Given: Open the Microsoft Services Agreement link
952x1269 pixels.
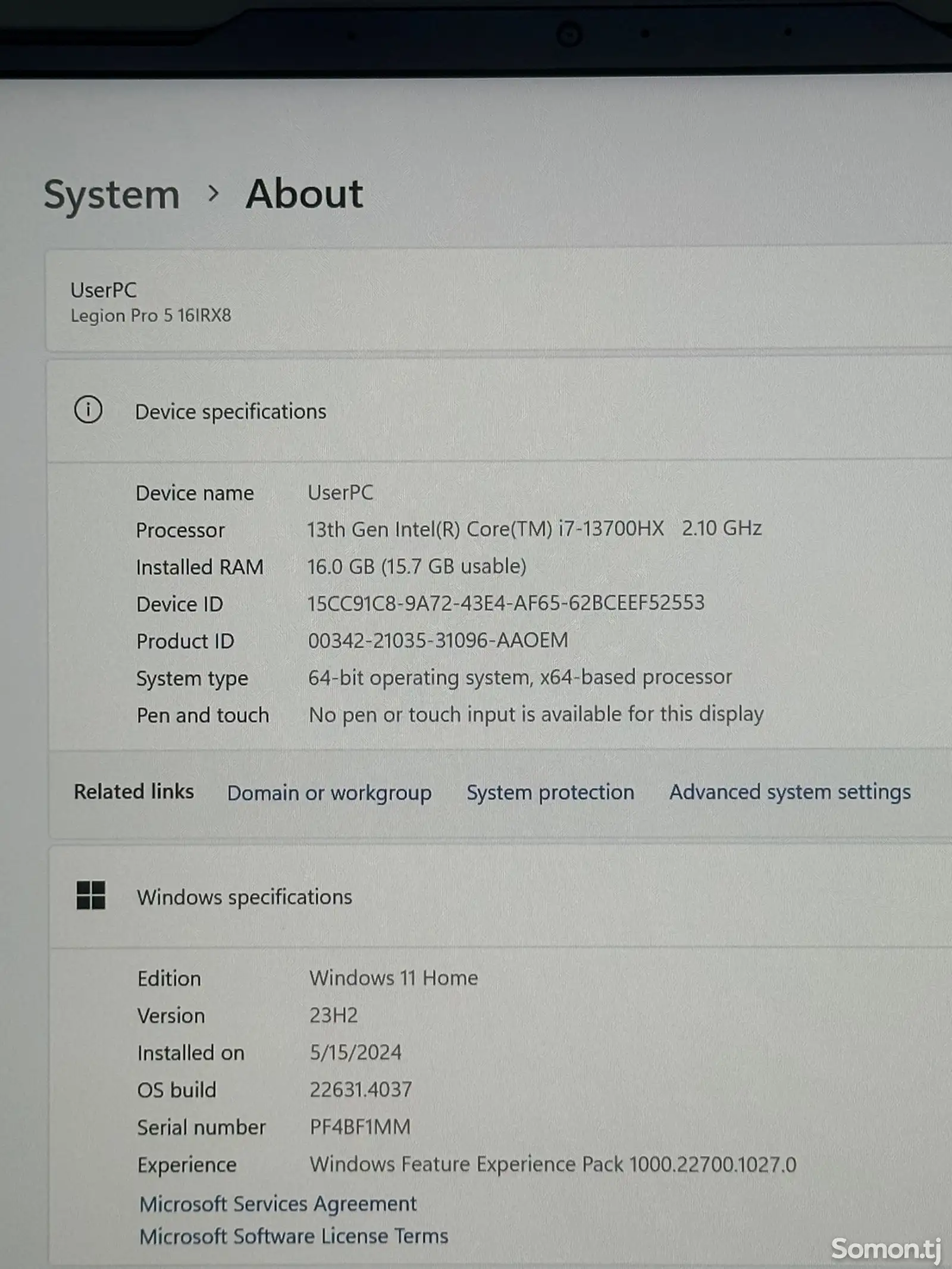Looking at the screenshot, I should [278, 1204].
